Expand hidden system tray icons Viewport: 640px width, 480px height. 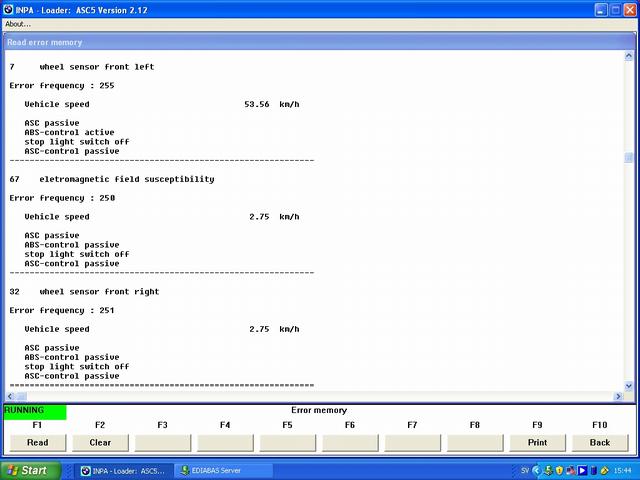(x=538, y=470)
